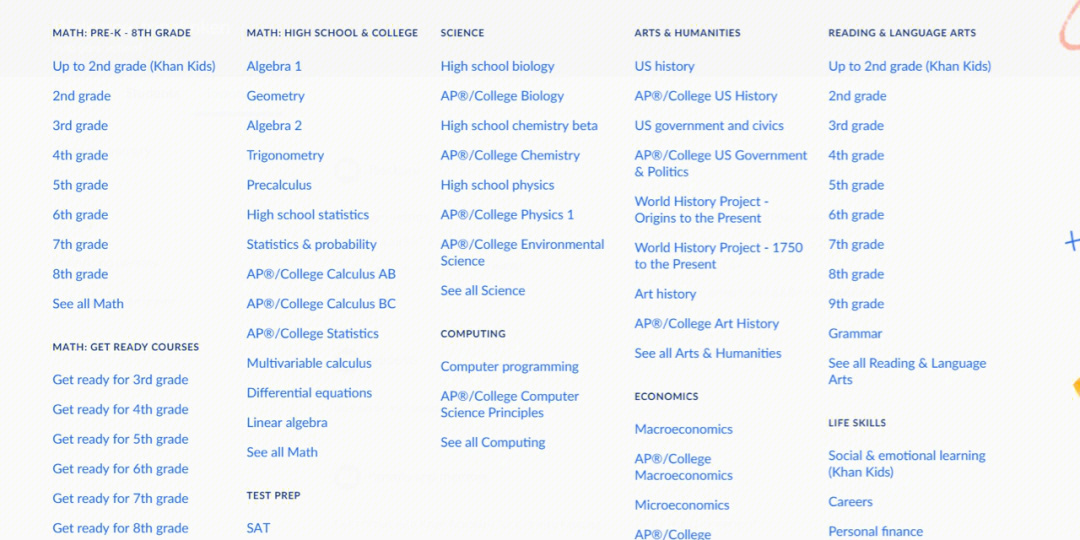
Task: Open Algebra 2 course
Action: [274, 125]
